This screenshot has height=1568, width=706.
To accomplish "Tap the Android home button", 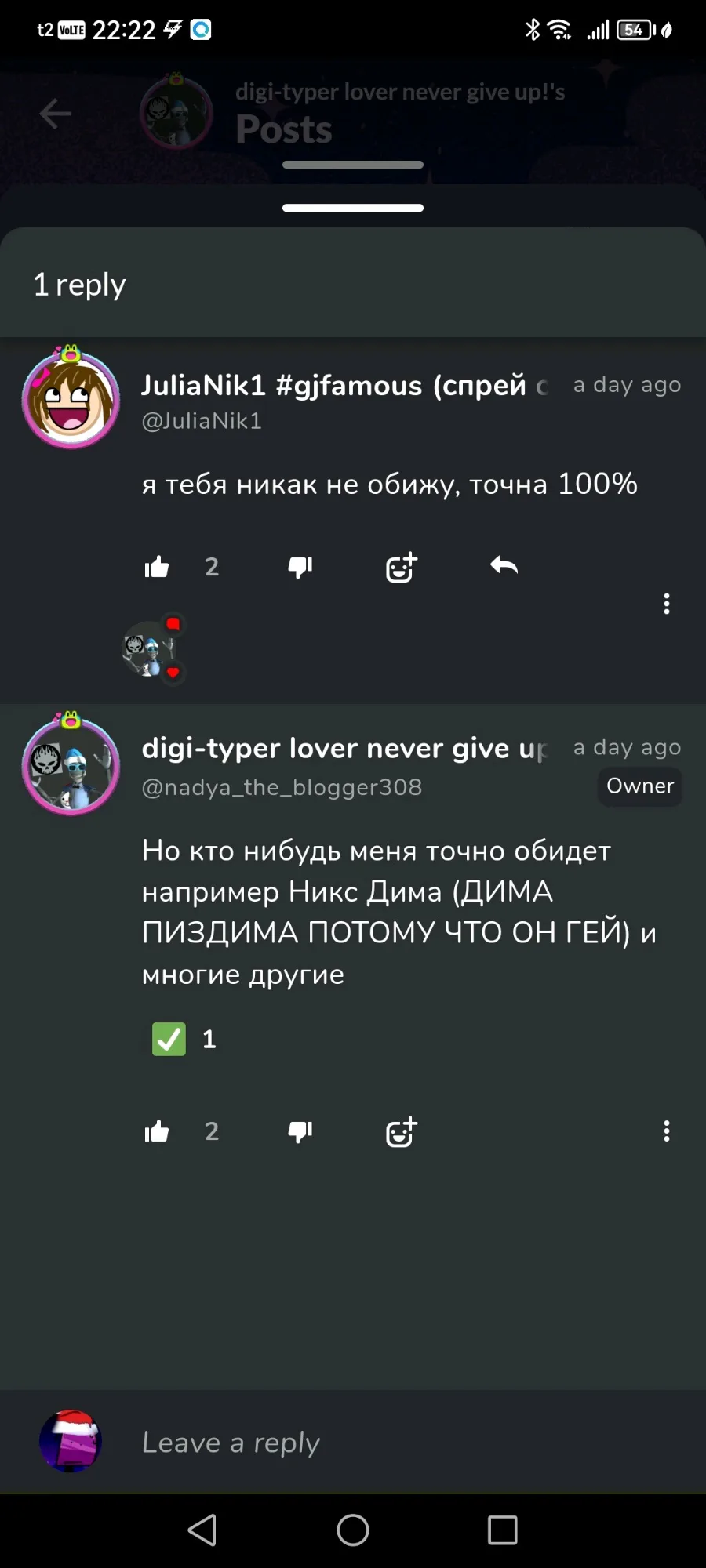I will [353, 1530].
